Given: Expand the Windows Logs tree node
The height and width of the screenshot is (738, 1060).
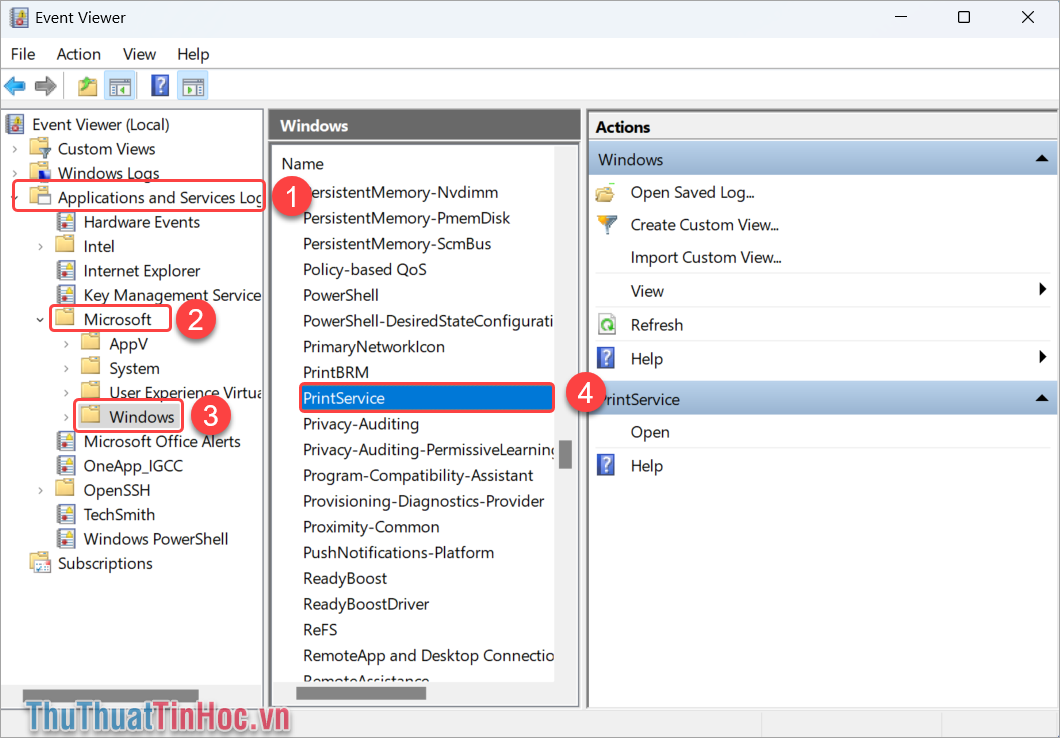Looking at the screenshot, I should (x=15, y=174).
